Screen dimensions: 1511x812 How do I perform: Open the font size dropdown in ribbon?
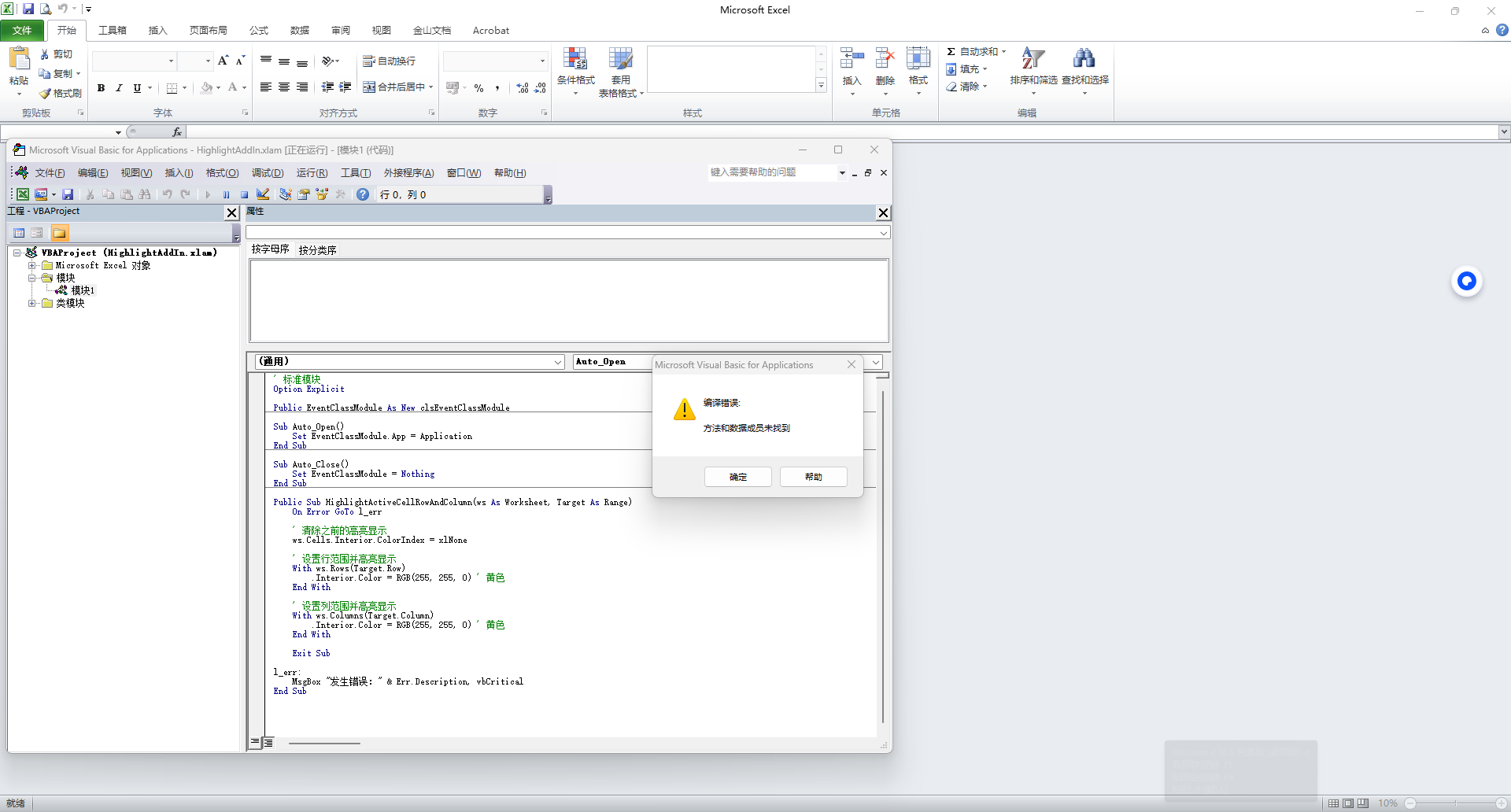tap(208, 61)
